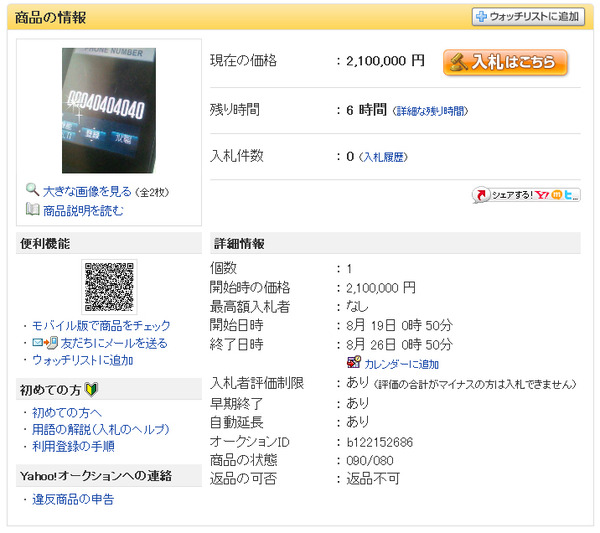The height and width of the screenshot is (533, 600).
Task: Click the 返品不可 value text
Action: tap(373, 479)
